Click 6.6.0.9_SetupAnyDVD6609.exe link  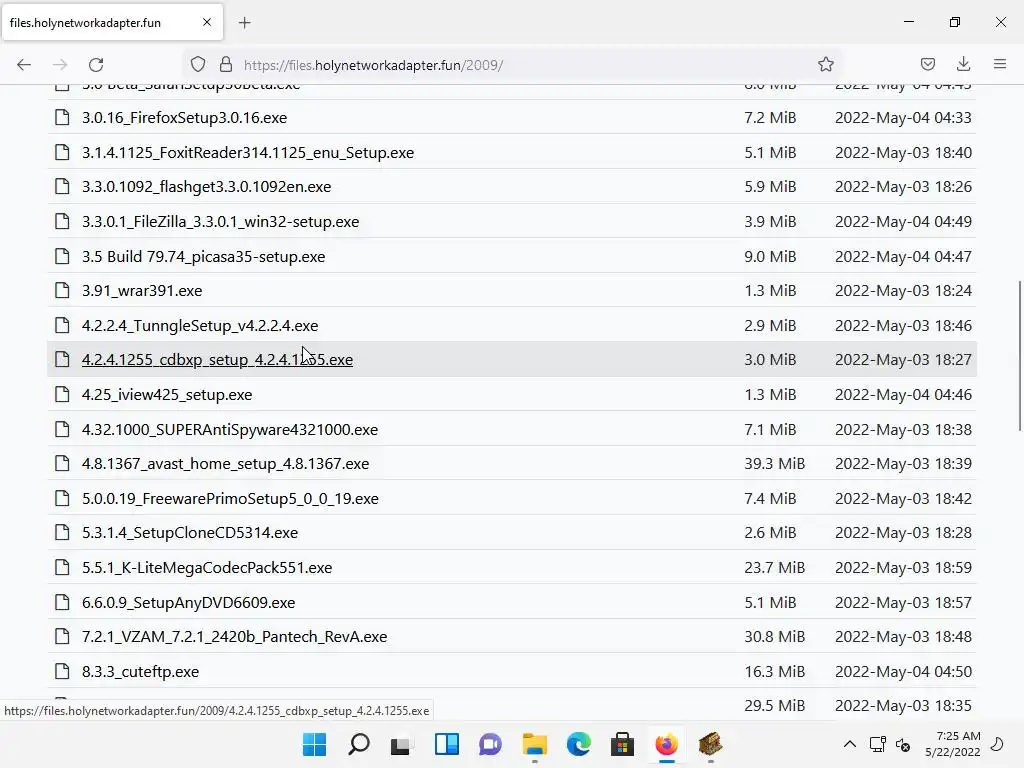pyautogui.click(x=188, y=602)
